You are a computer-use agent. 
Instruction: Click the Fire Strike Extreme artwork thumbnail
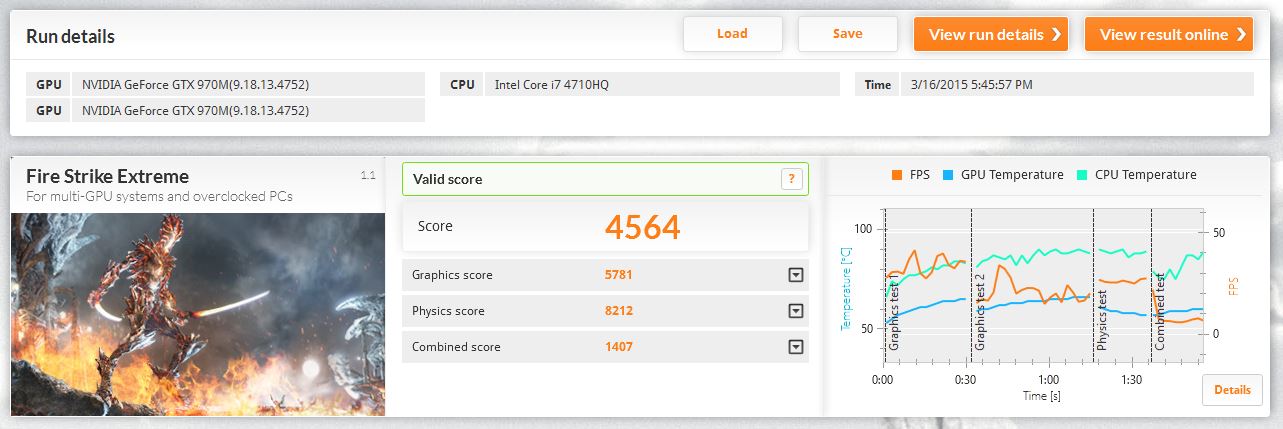tap(198, 313)
